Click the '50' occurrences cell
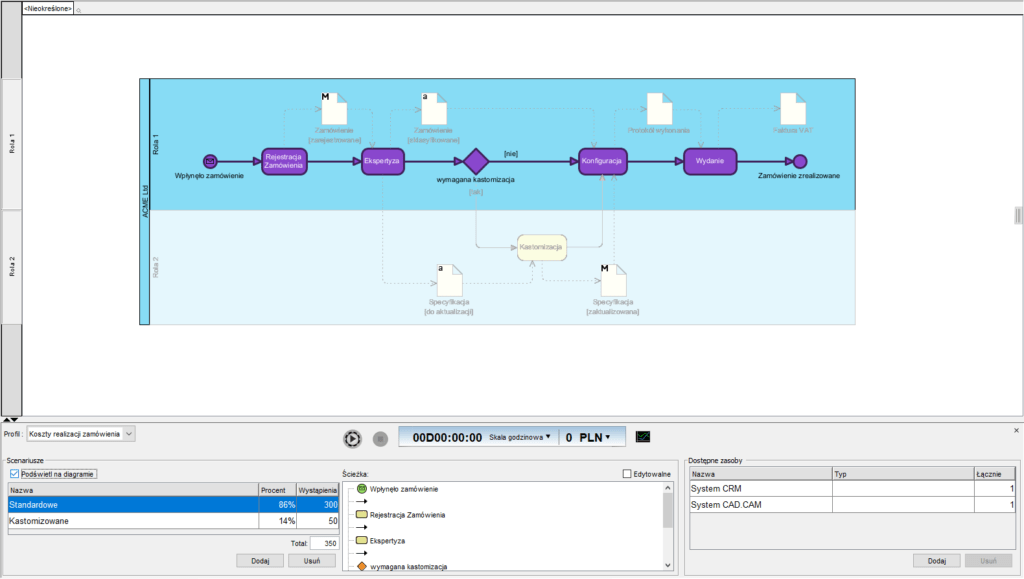1024x579 pixels. pyautogui.click(x=318, y=521)
